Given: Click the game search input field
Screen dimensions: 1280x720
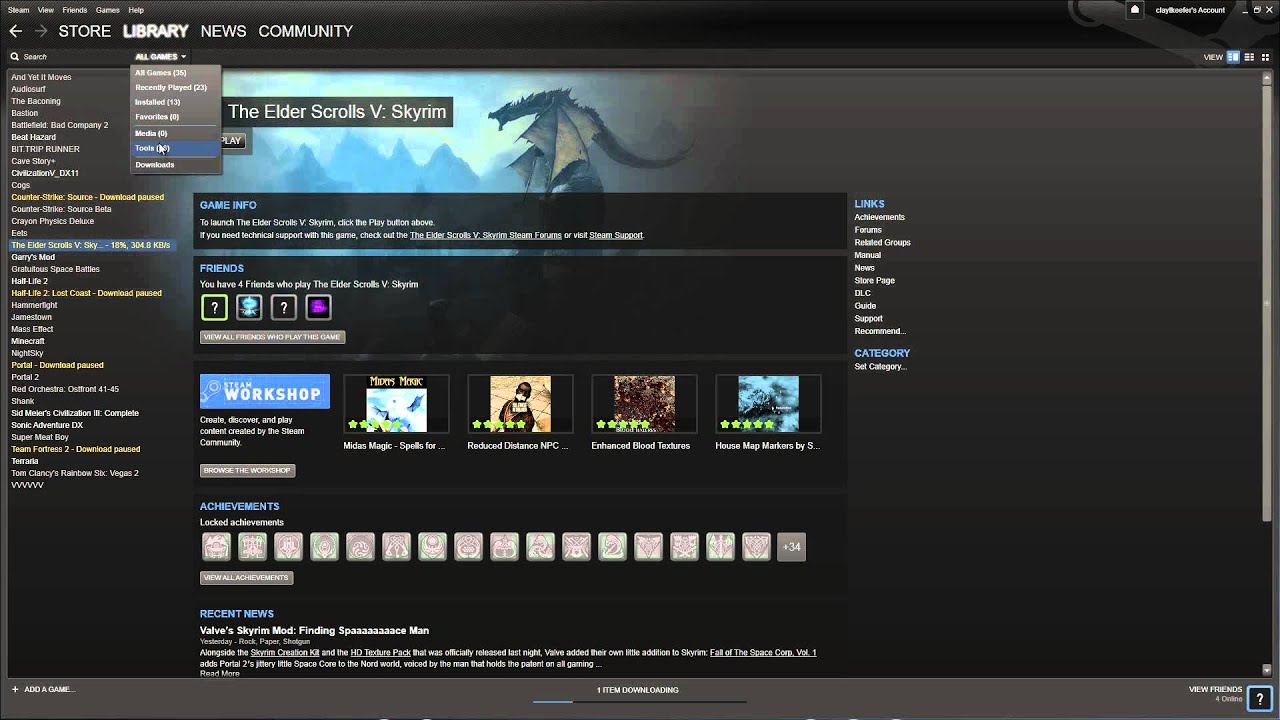Looking at the screenshot, I should (x=70, y=57).
